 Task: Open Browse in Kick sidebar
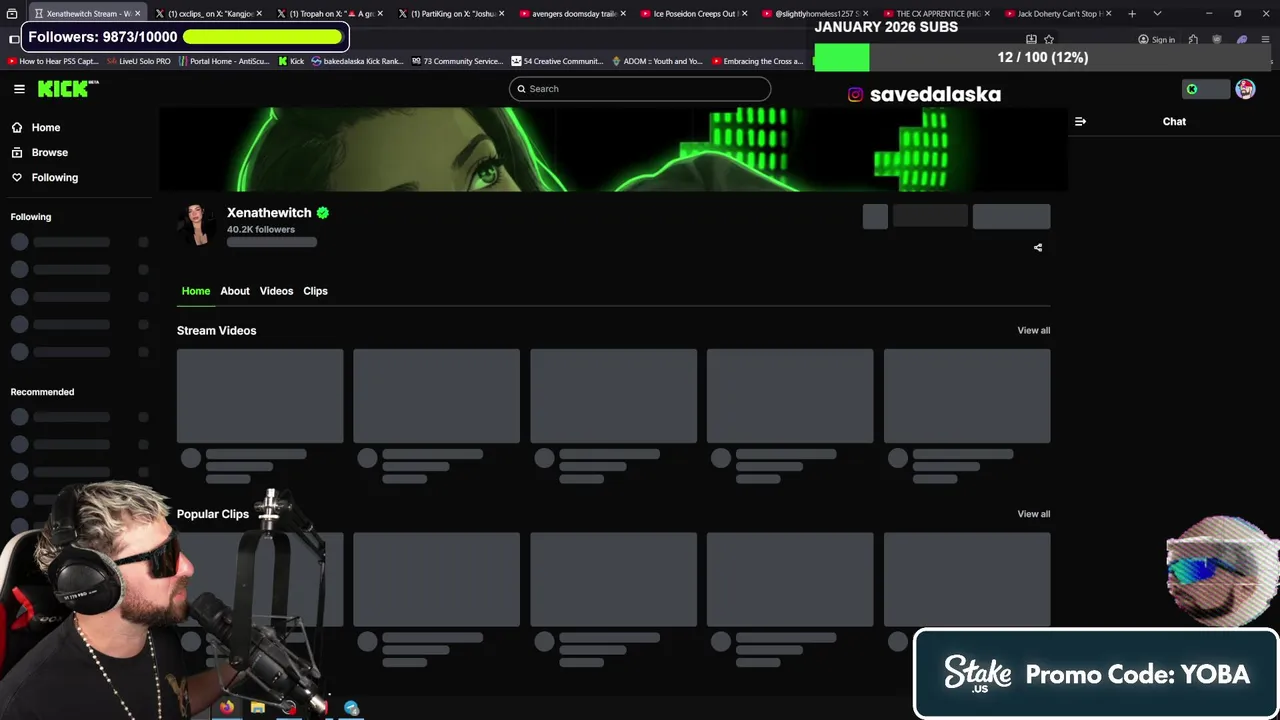pos(40,153)
